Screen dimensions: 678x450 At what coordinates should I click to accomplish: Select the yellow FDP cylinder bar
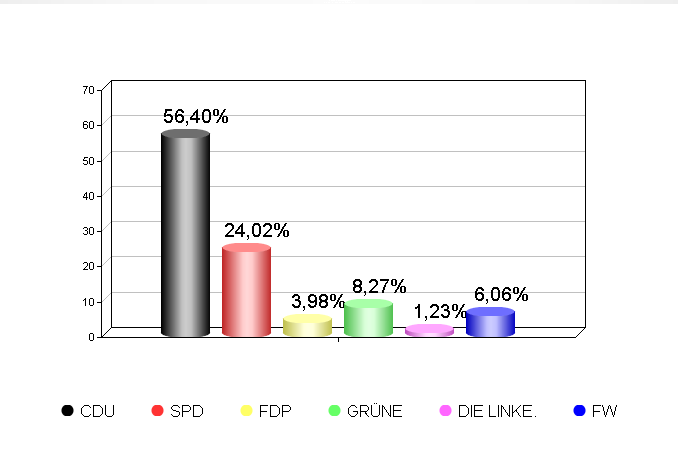(307, 326)
